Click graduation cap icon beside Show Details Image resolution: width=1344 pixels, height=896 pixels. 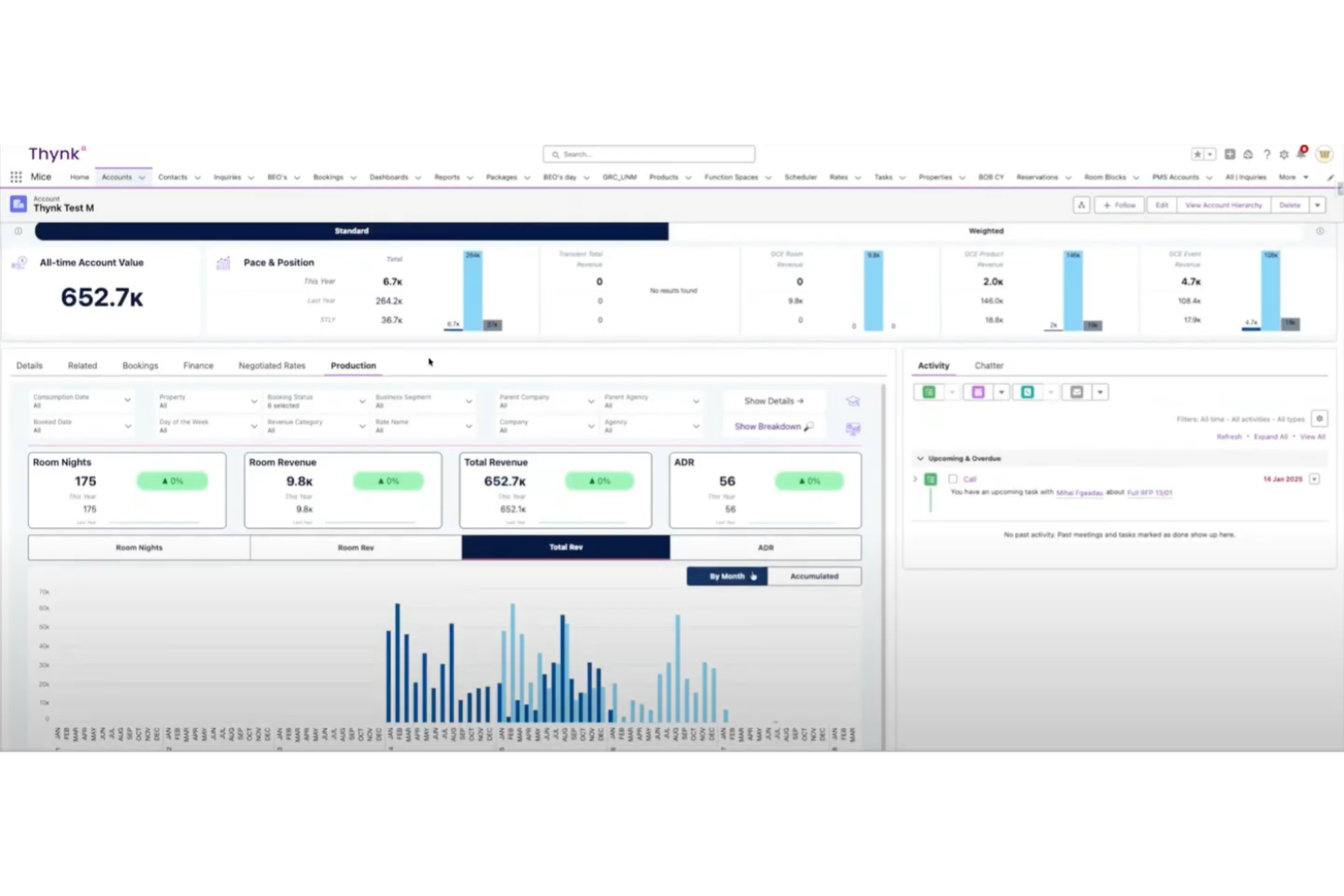[853, 400]
